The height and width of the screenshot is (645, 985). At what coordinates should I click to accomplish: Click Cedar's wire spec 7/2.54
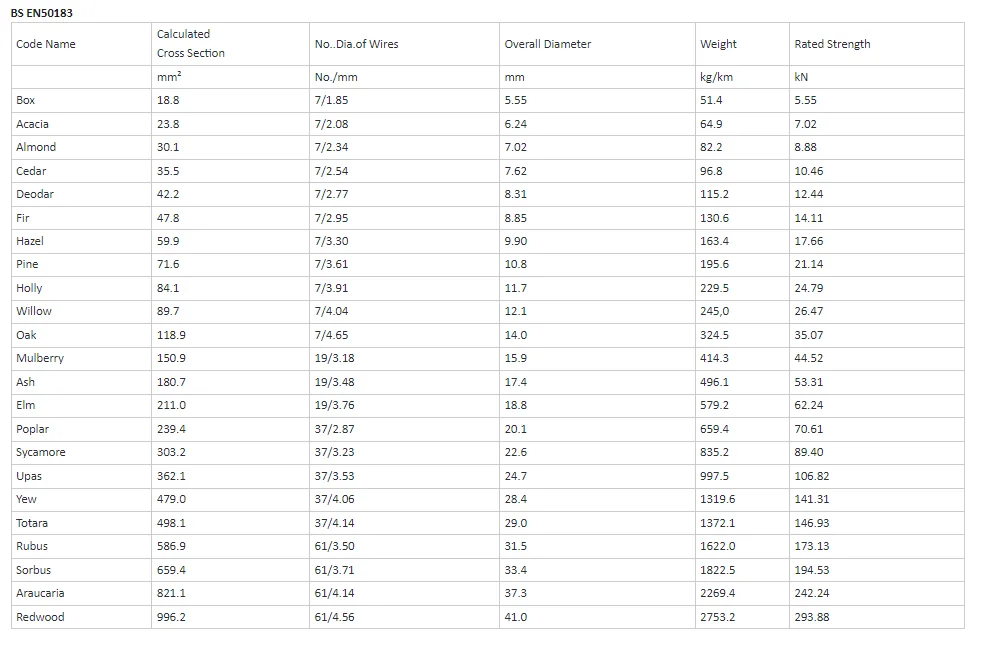pos(331,171)
